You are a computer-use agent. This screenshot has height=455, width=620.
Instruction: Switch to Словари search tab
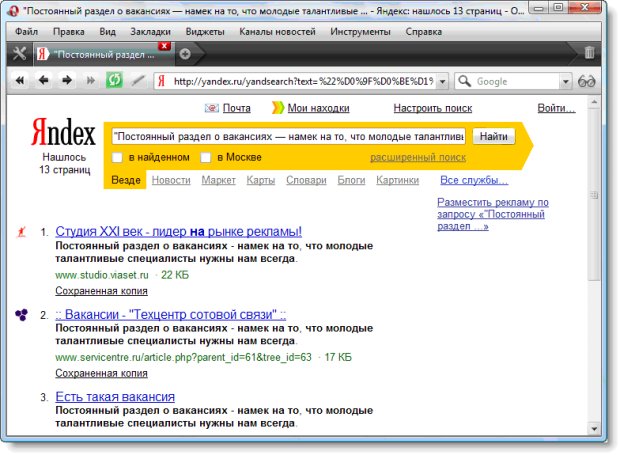[306, 180]
